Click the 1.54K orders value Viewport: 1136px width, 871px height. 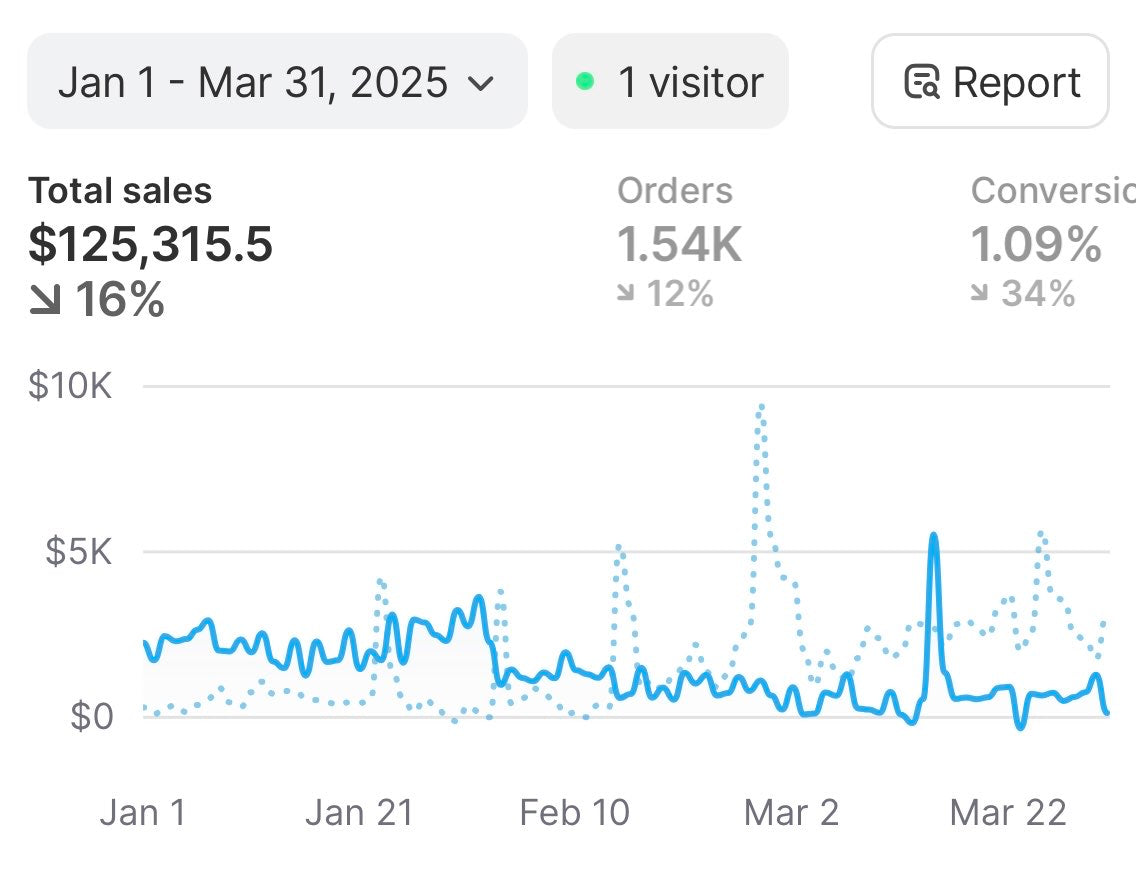680,245
